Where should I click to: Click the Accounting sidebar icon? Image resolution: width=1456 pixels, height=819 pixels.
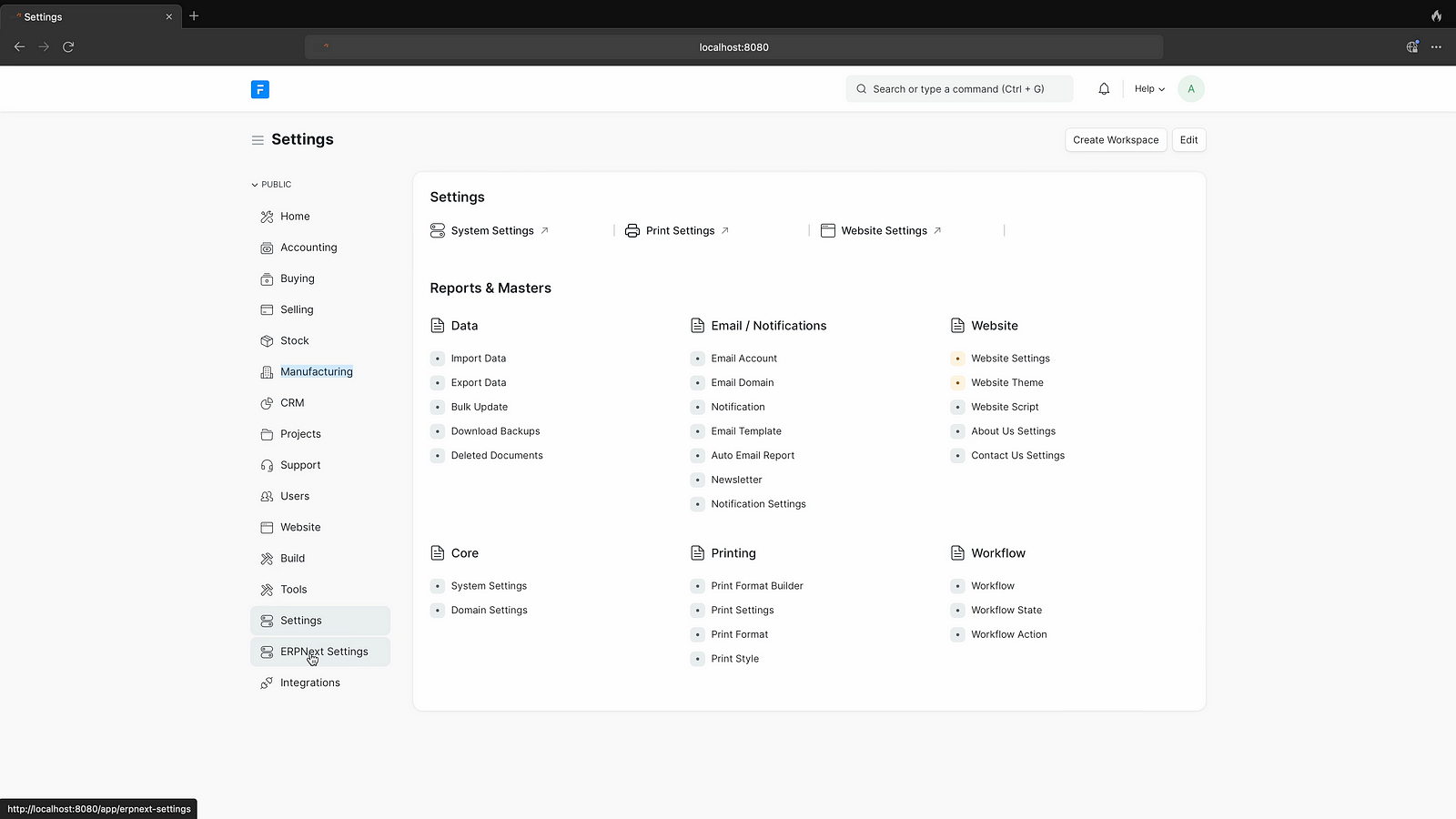point(267,248)
